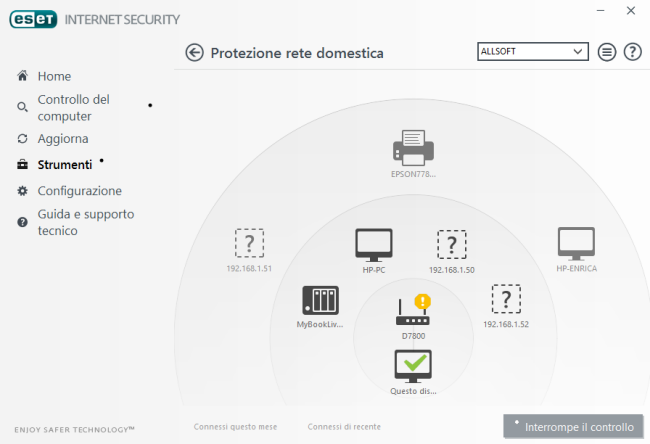This screenshot has width=650, height=444.
Task: Click the gear icon for Configurazione
Action: click(22, 191)
